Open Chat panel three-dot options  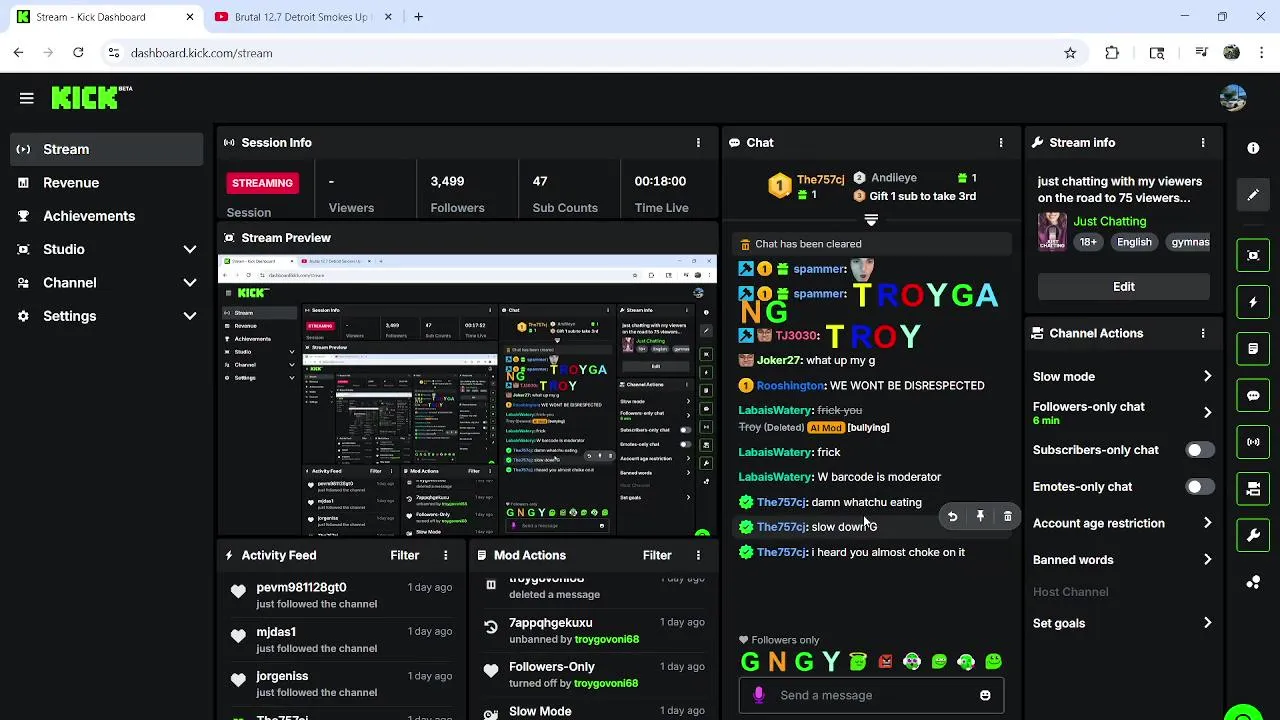tap(1001, 143)
